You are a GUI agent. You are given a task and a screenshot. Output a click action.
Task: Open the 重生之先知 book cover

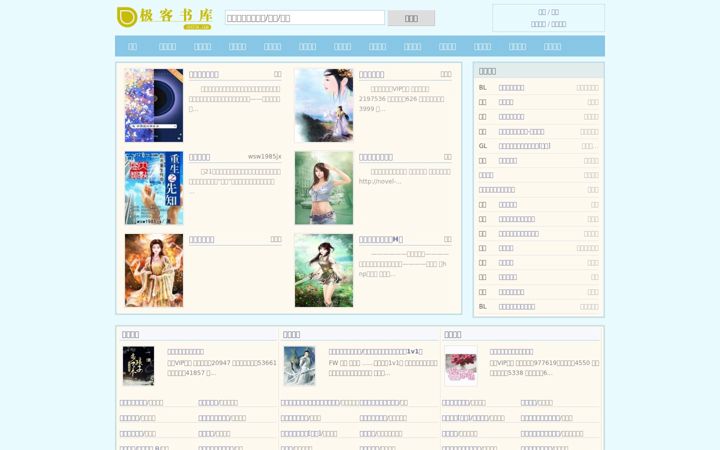(154, 188)
